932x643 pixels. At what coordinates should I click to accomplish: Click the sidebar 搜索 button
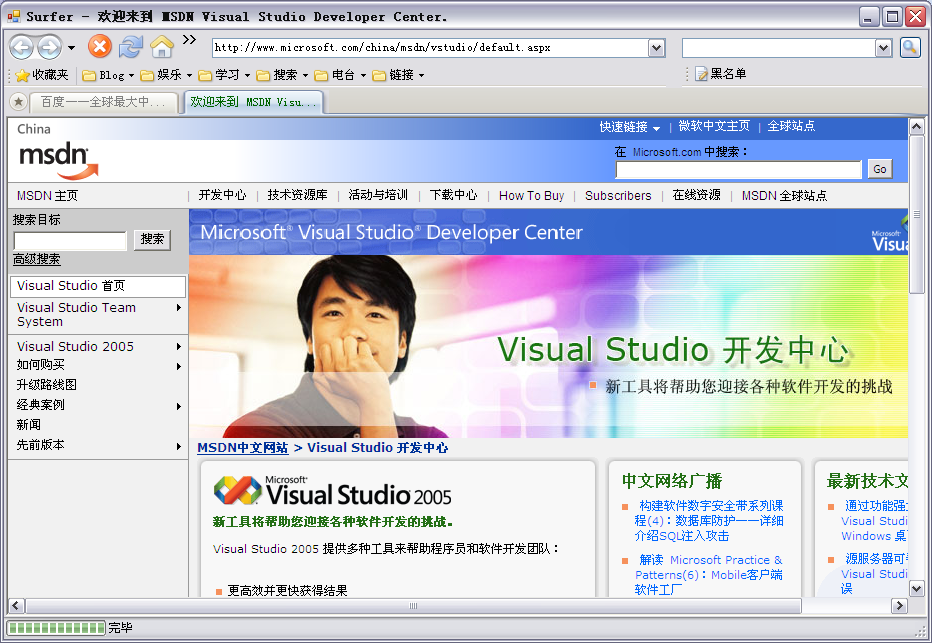coord(152,239)
